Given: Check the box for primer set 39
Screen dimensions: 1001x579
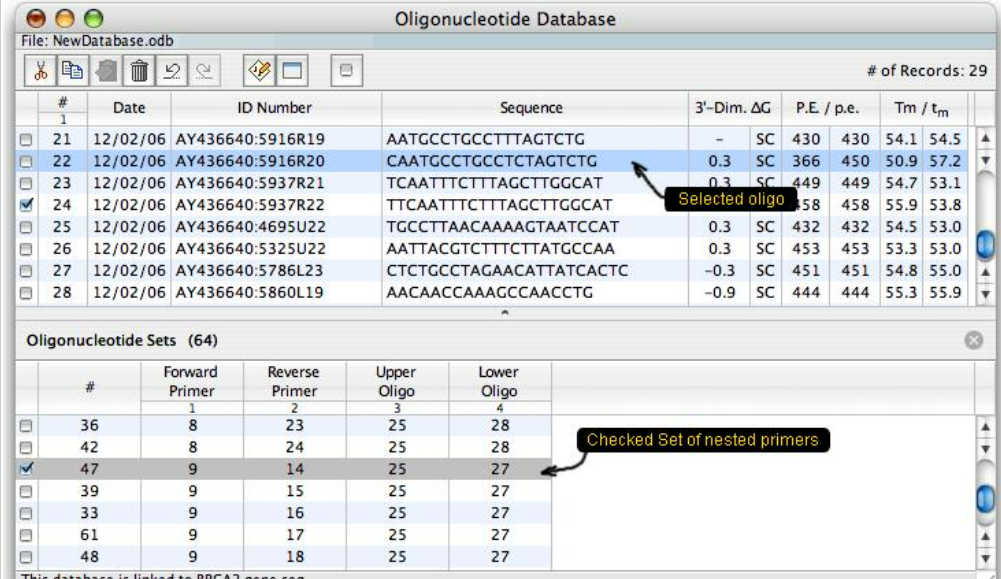Looking at the screenshot, I should 26,491.
